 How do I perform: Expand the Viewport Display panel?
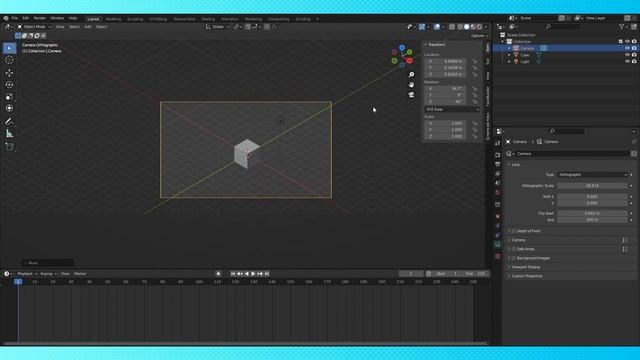[x=526, y=267]
